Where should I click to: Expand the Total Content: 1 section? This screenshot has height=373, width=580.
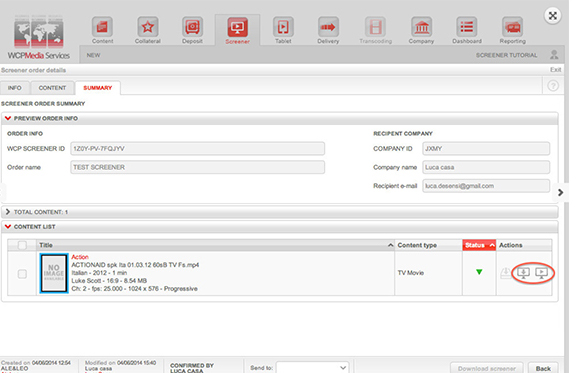click(x=8, y=212)
